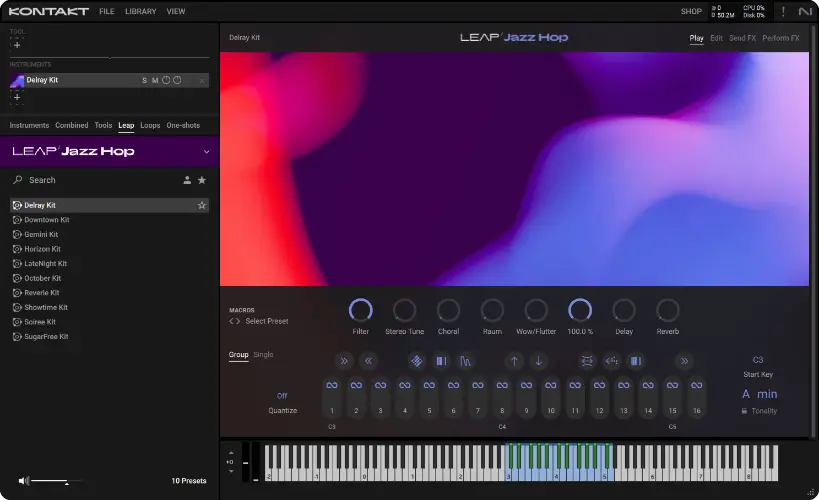Adjust the Reverb macro knob

pos(668,310)
